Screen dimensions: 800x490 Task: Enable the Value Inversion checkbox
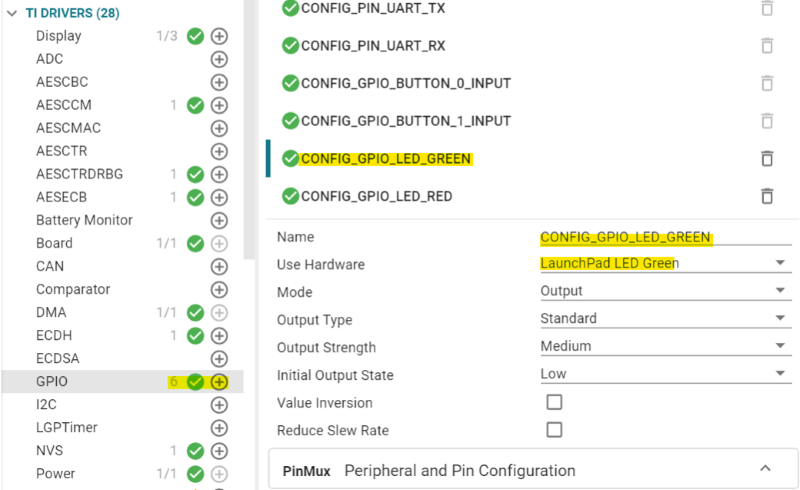[x=554, y=402]
